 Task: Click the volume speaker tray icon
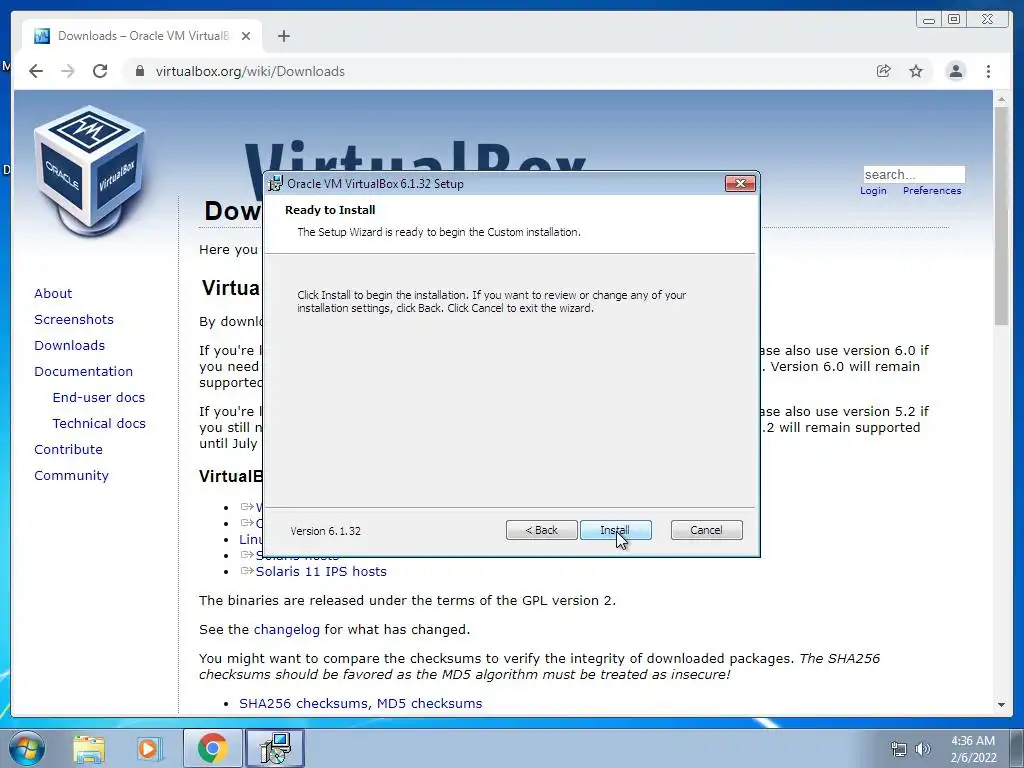tap(922, 750)
